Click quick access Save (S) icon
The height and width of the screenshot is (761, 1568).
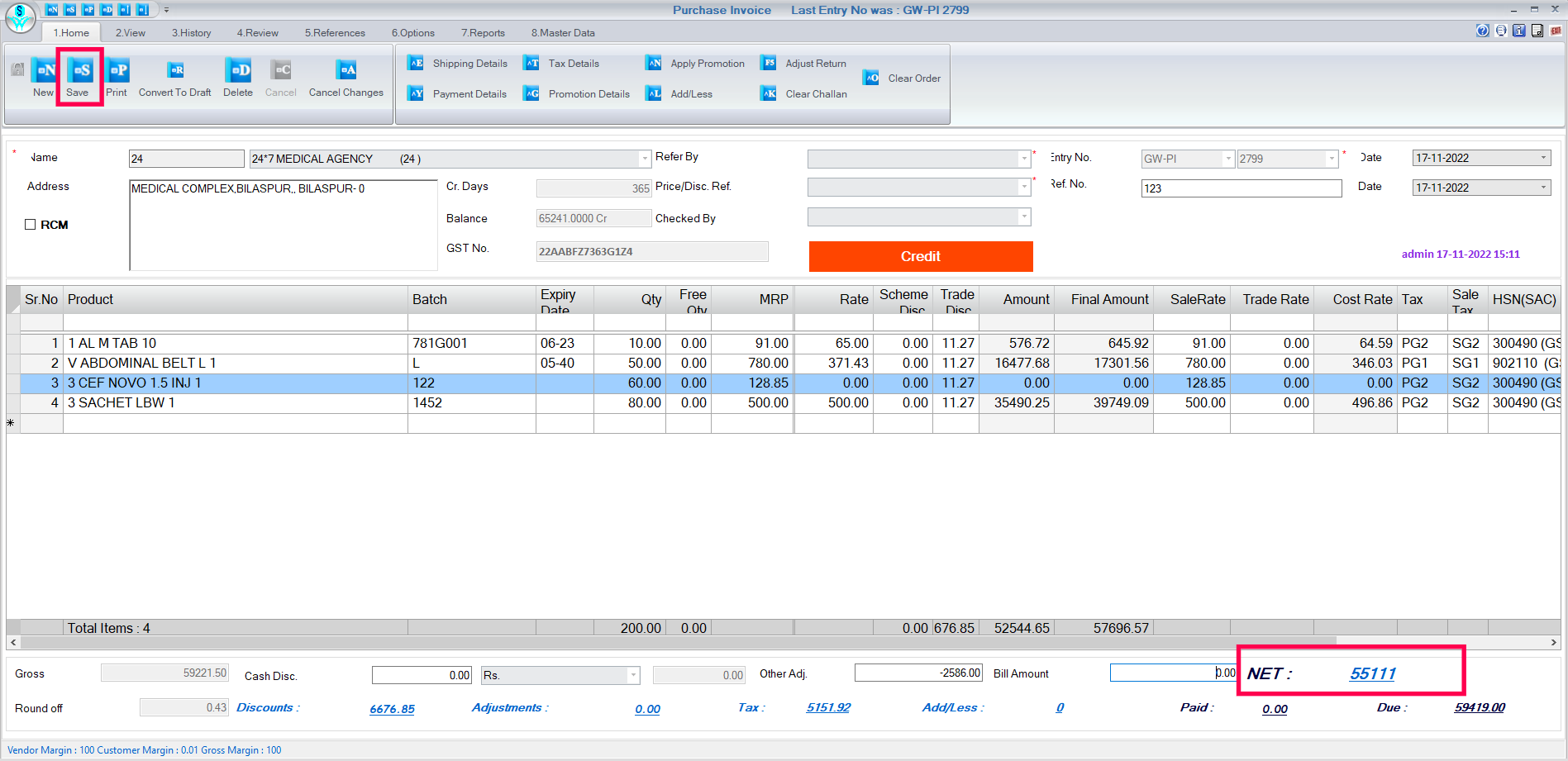[x=70, y=10]
